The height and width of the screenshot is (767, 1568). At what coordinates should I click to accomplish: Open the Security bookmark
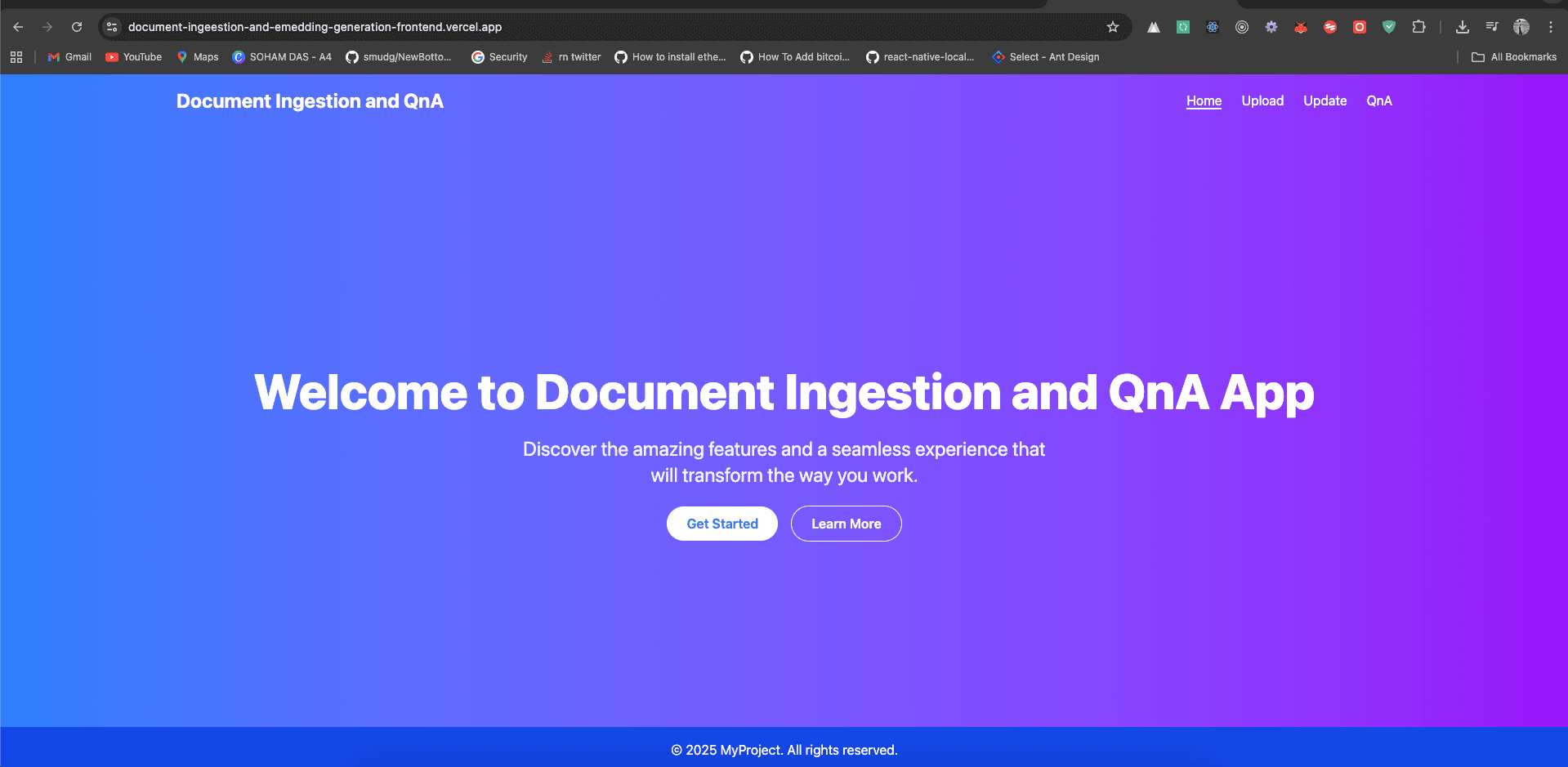(499, 57)
